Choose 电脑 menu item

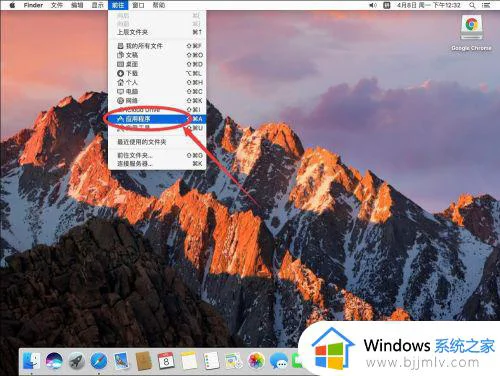pyautogui.click(x=157, y=91)
